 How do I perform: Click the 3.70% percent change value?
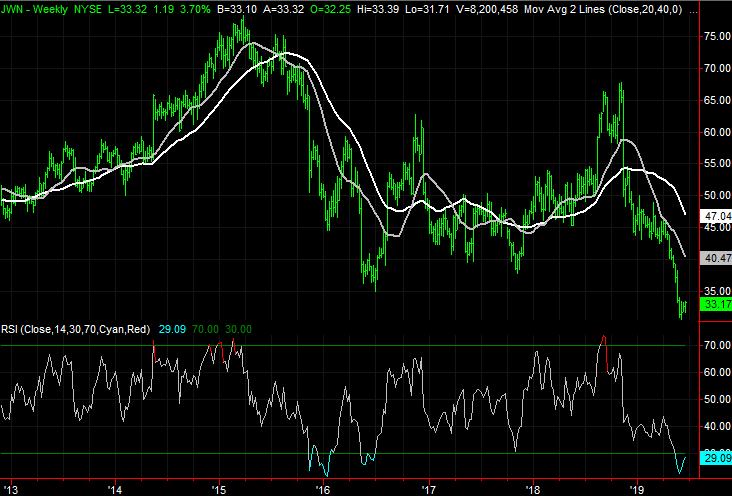coord(195,9)
